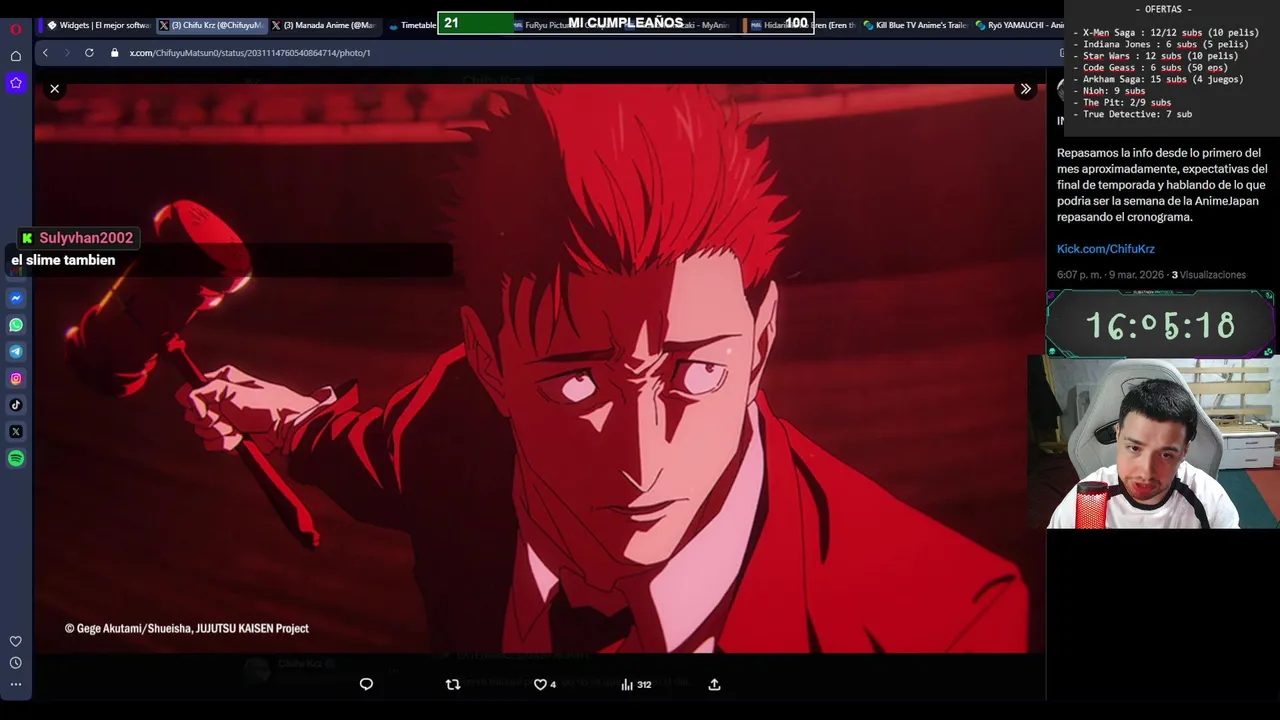Open bookmarks heart icon in sidebar

coord(16,641)
